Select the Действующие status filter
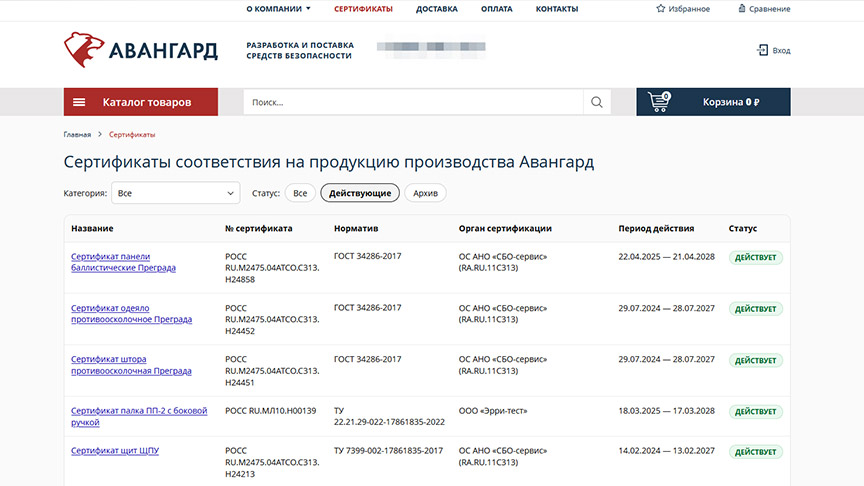Viewport: 864px width, 486px height. [x=360, y=193]
